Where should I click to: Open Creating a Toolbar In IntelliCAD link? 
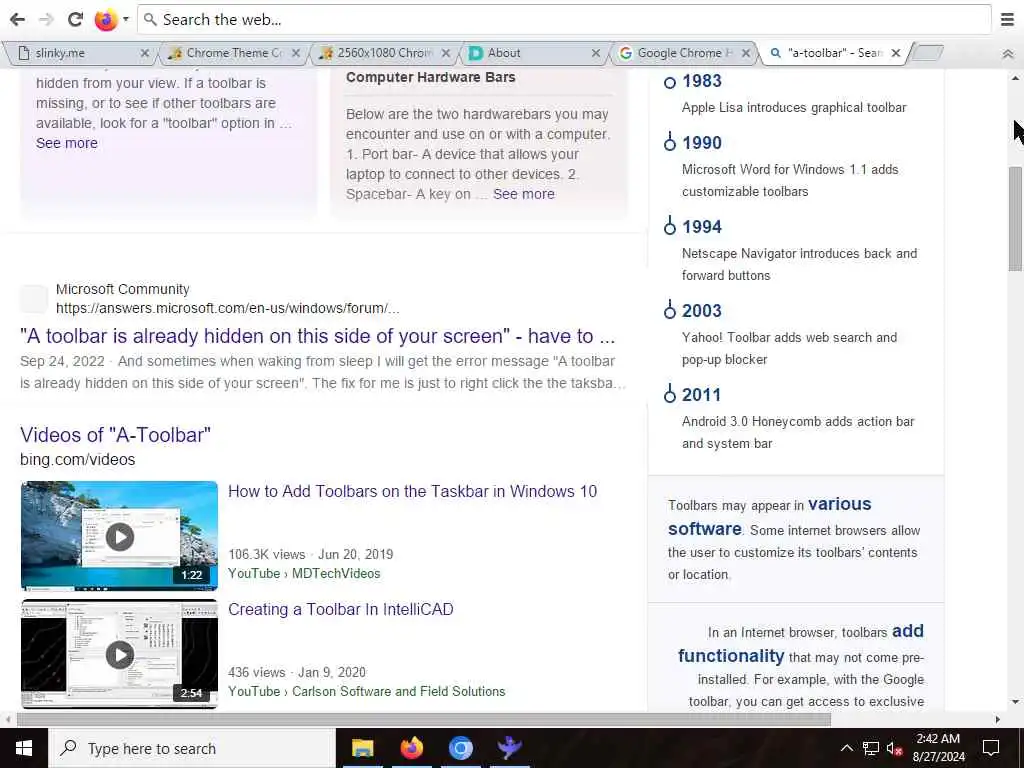click(340, 609)
